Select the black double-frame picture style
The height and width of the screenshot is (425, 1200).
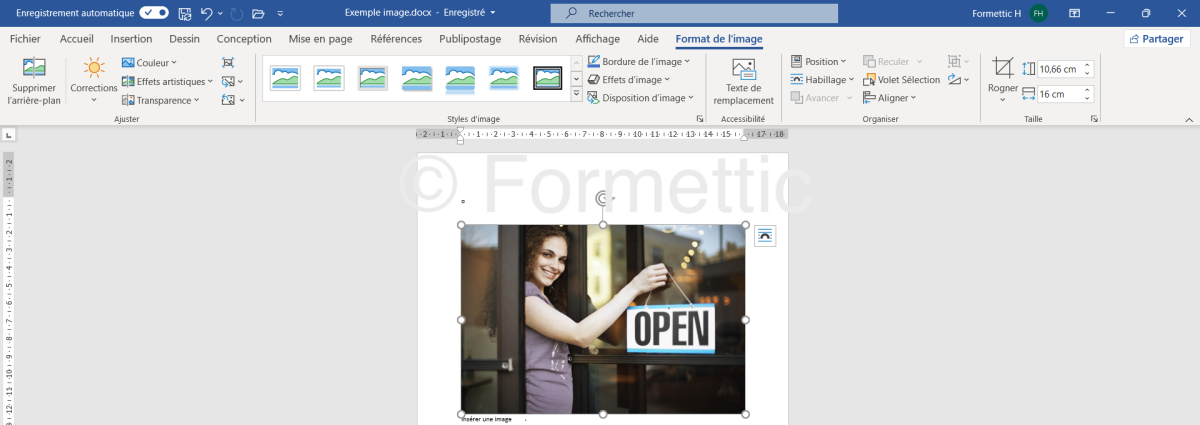click(x=547, y=78)
